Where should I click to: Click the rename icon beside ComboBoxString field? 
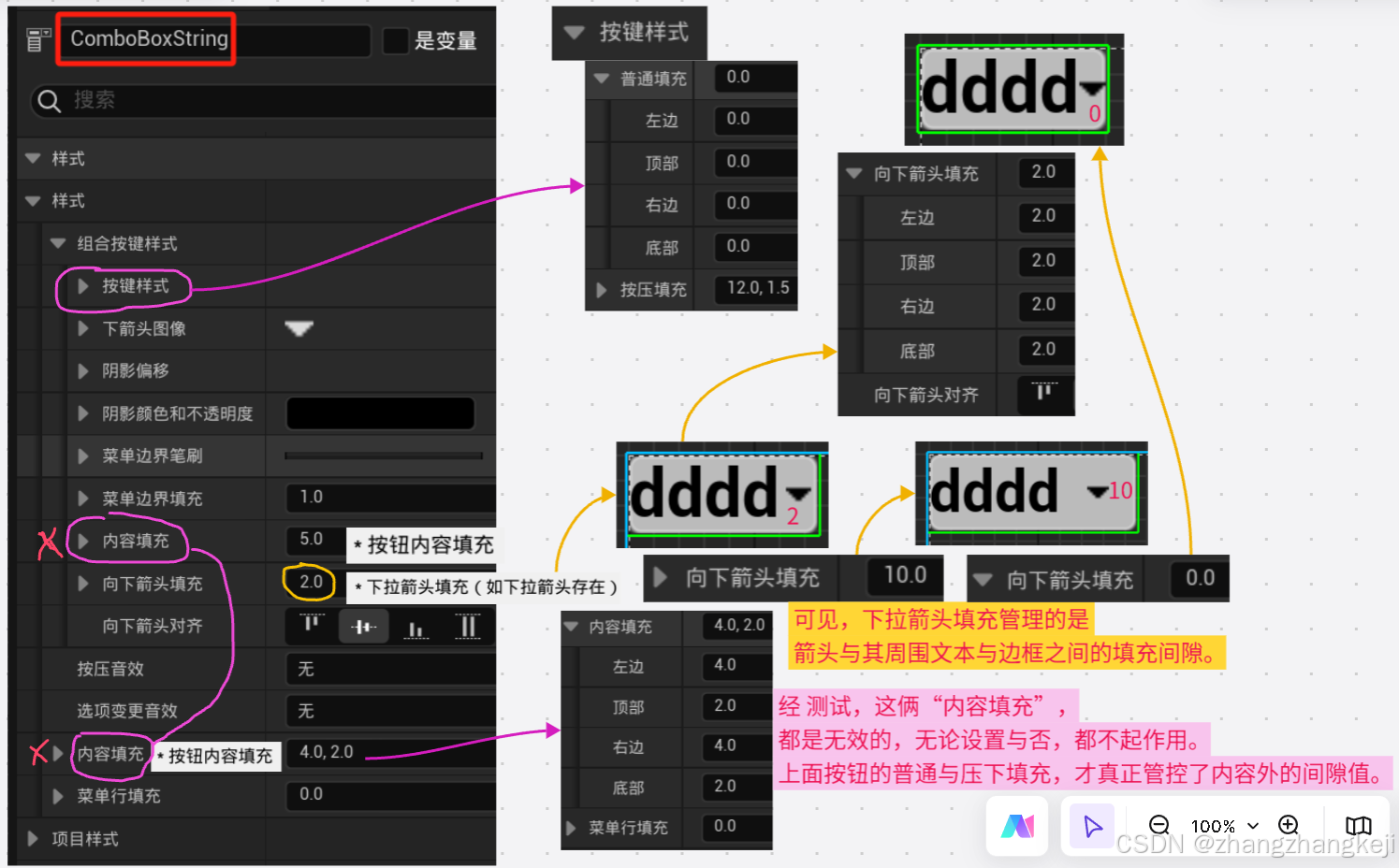point(38,40)
